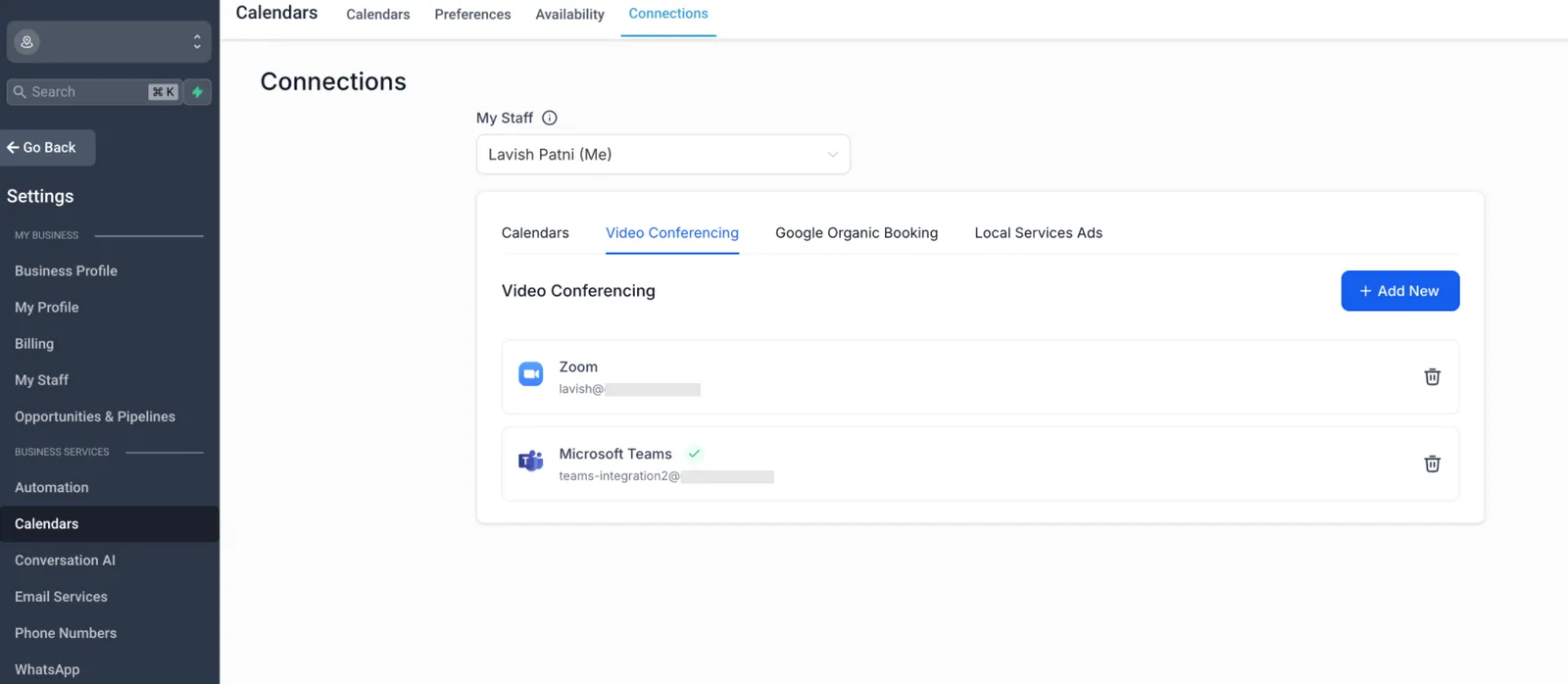
Task: Open Conversation AI in sidebar
Action: click(65, 561)
